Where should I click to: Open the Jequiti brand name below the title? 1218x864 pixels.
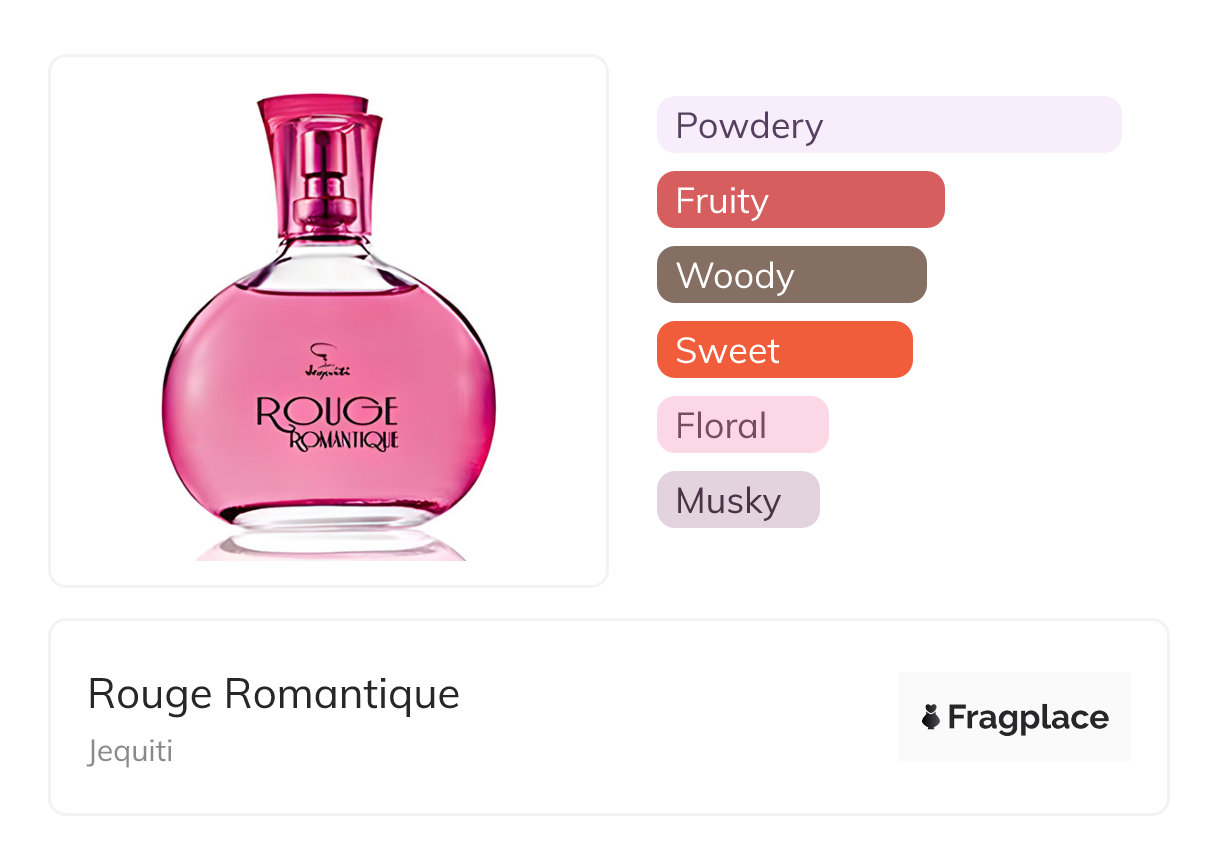tap(130, 751)
